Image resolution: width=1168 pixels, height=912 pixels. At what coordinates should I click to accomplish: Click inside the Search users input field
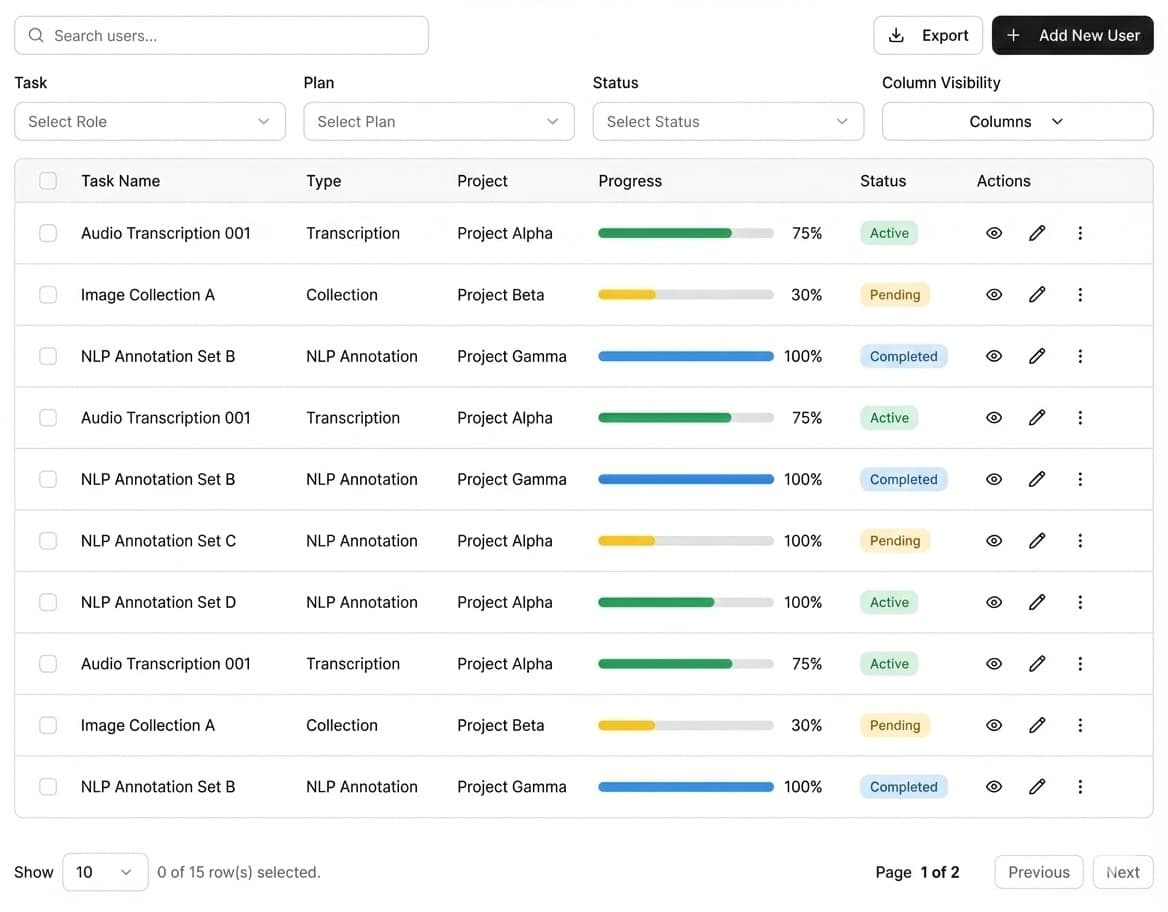[222, 34]
